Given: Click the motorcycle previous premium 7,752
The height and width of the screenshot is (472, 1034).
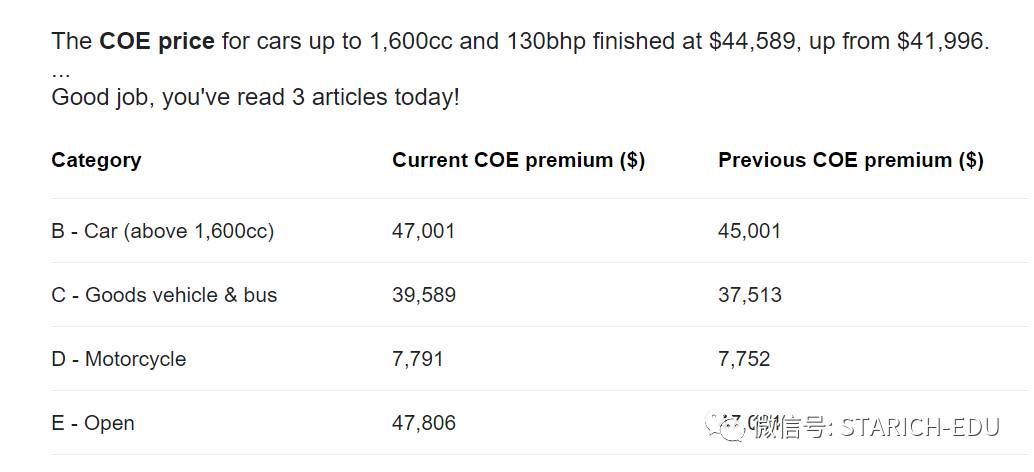Looking at the screenshot, I should [744, 359].
